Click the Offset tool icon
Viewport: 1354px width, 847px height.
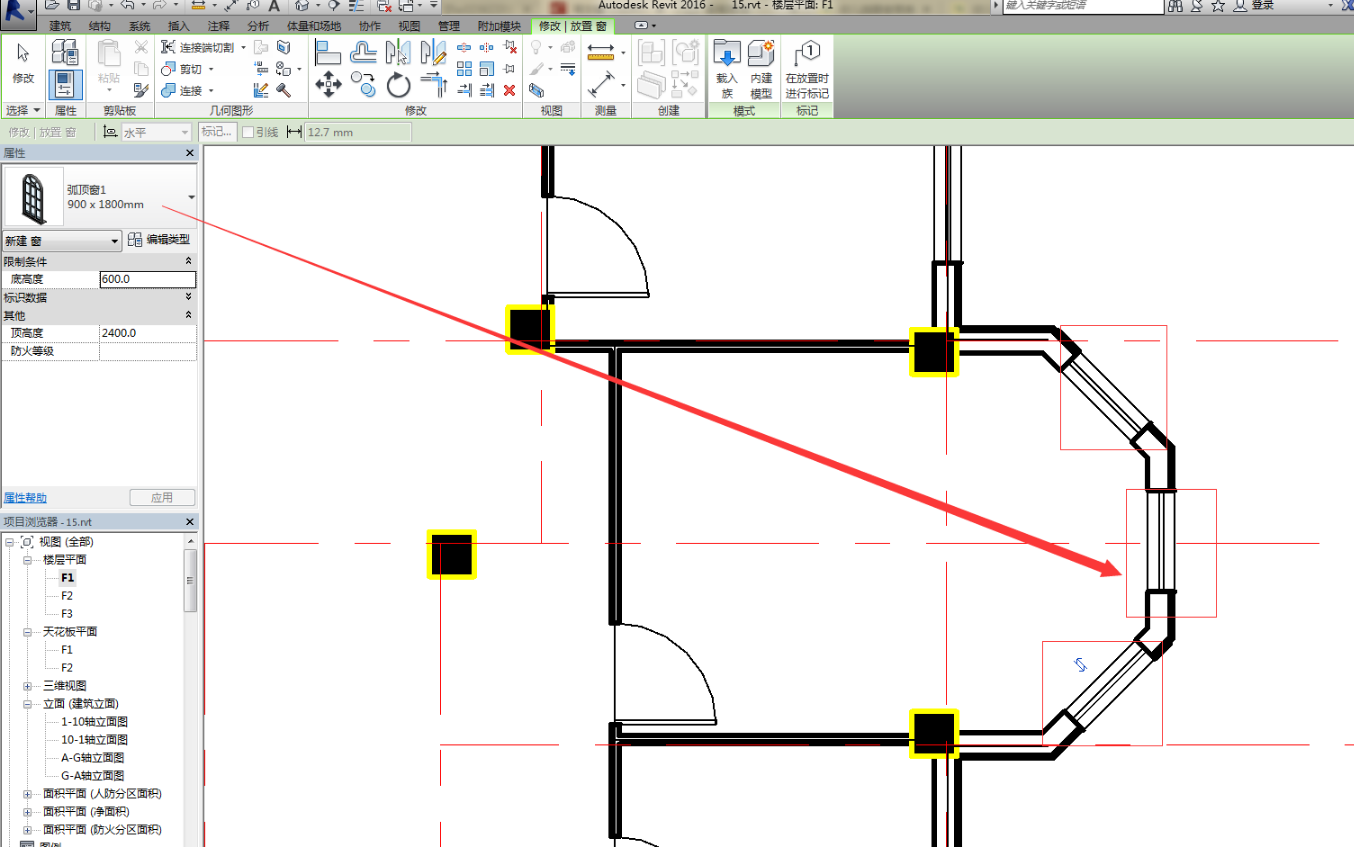click(363, 52)
